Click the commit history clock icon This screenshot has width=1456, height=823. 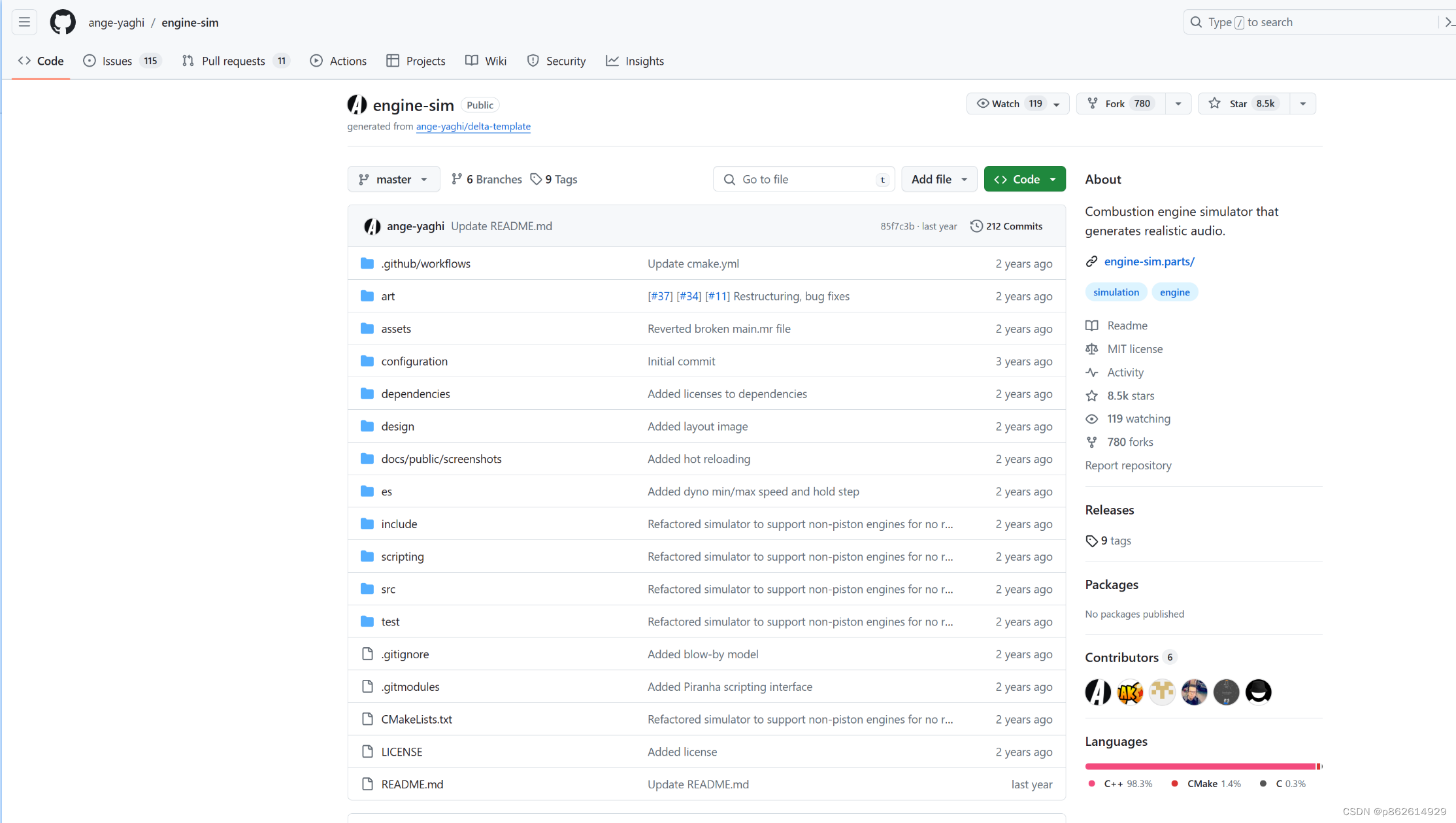tap(976, 226)
